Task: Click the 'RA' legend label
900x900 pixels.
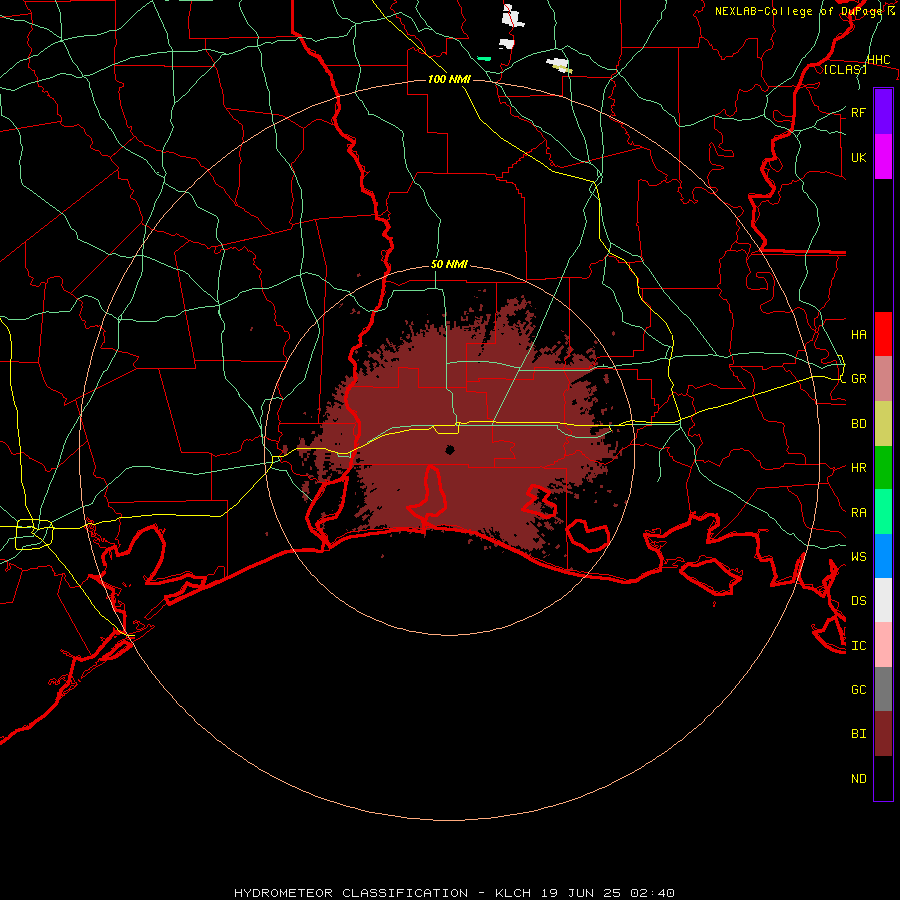Action: click(858, 513)
